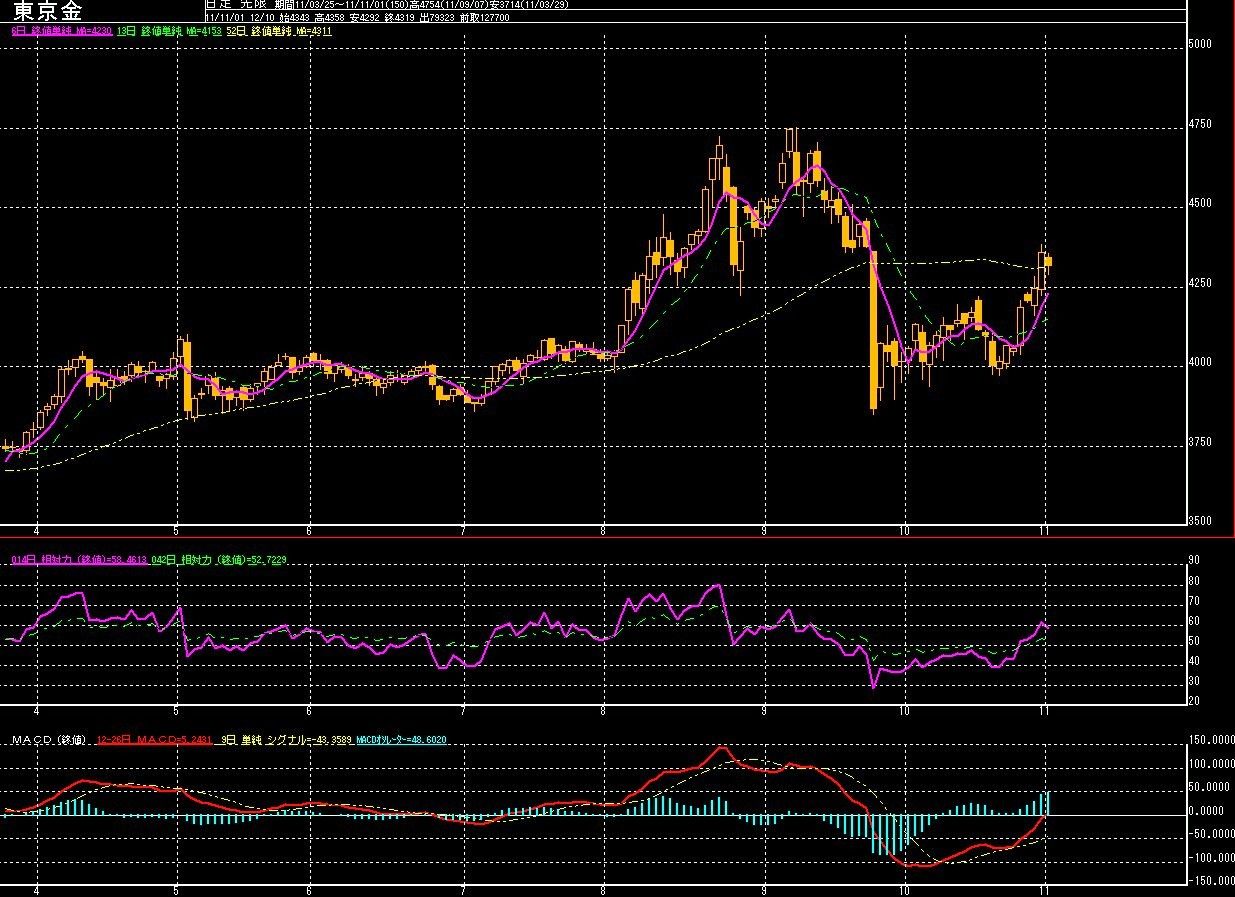The height and width of the screenshot is (897, 1235).
Task: Select the 9日 単純 シグナル=-43.3589 legend
Action: (x=288, y=739)
